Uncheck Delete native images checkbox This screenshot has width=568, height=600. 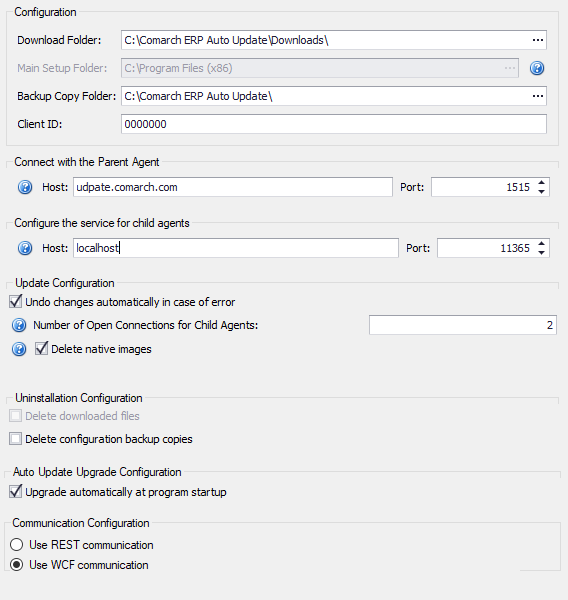click(x=41, y=349)
